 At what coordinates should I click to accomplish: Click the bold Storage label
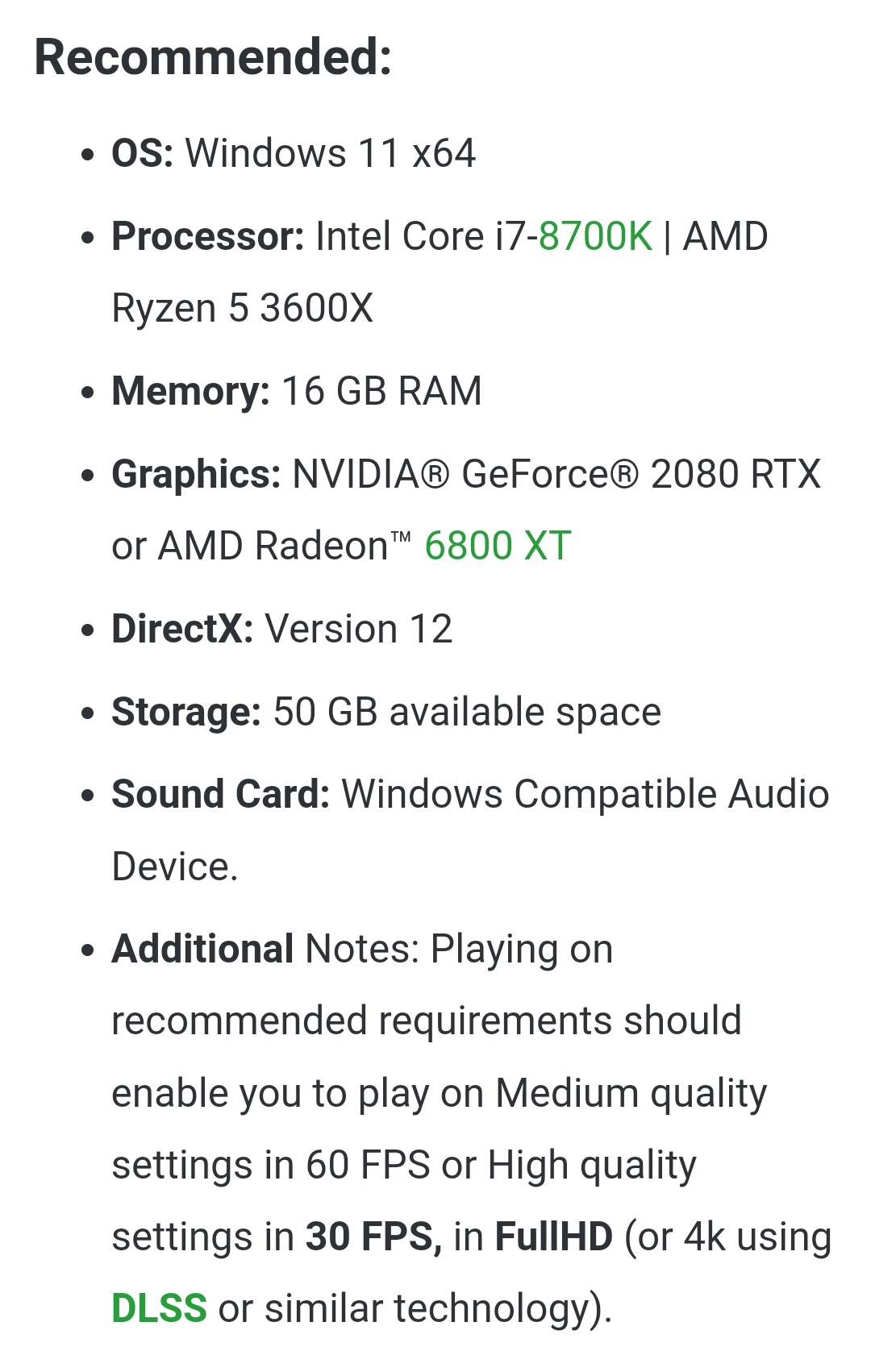186,713
